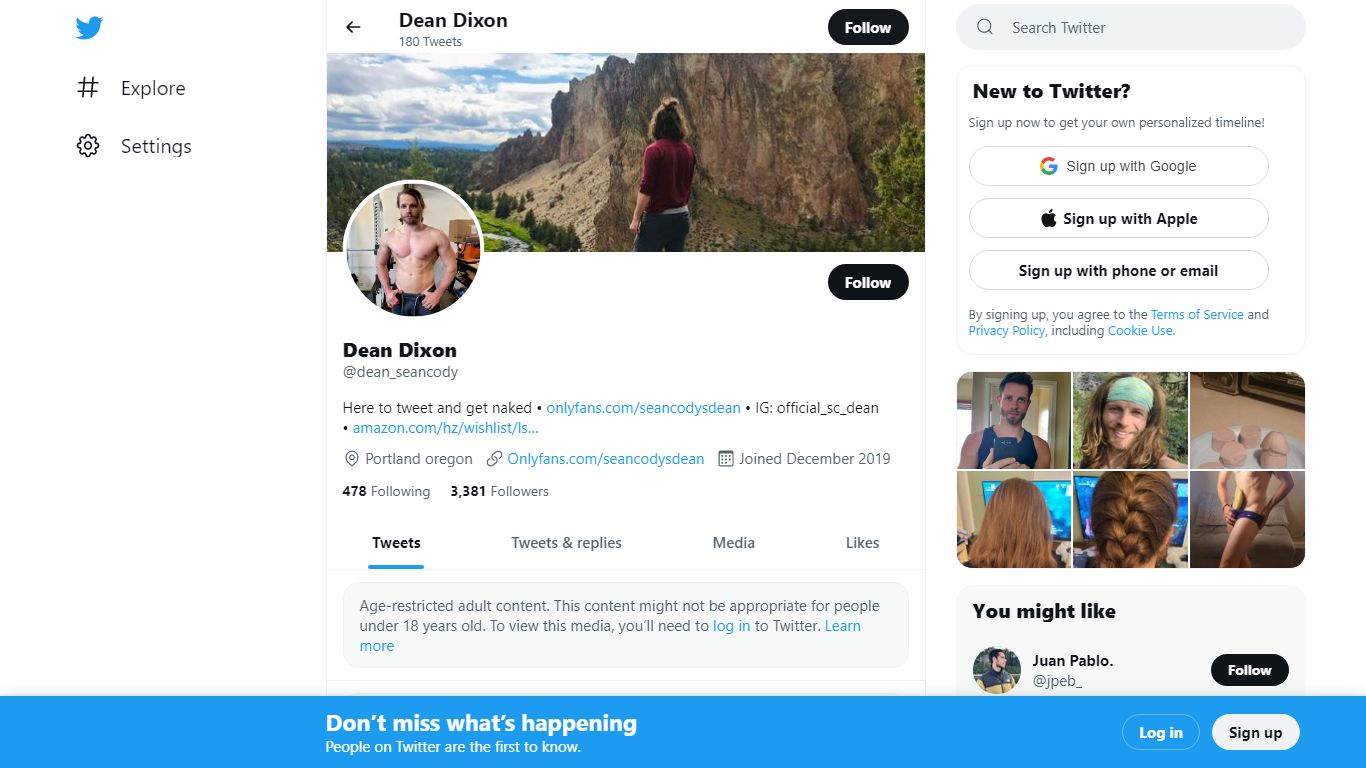Switch to the Tweets & replies tab
Image resolution: width=1366 pixels, height=768 pixels.
(x=566, y=543)
